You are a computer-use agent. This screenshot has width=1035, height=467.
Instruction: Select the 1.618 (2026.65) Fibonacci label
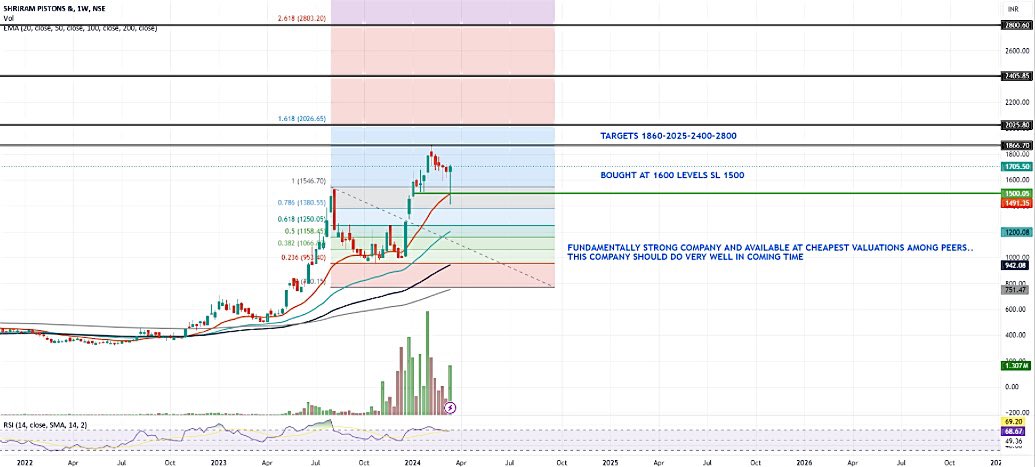[x=300, y=119]
